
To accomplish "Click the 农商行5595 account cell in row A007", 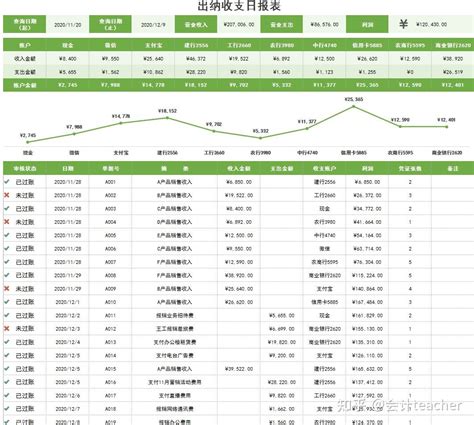I will coord(324,262).
